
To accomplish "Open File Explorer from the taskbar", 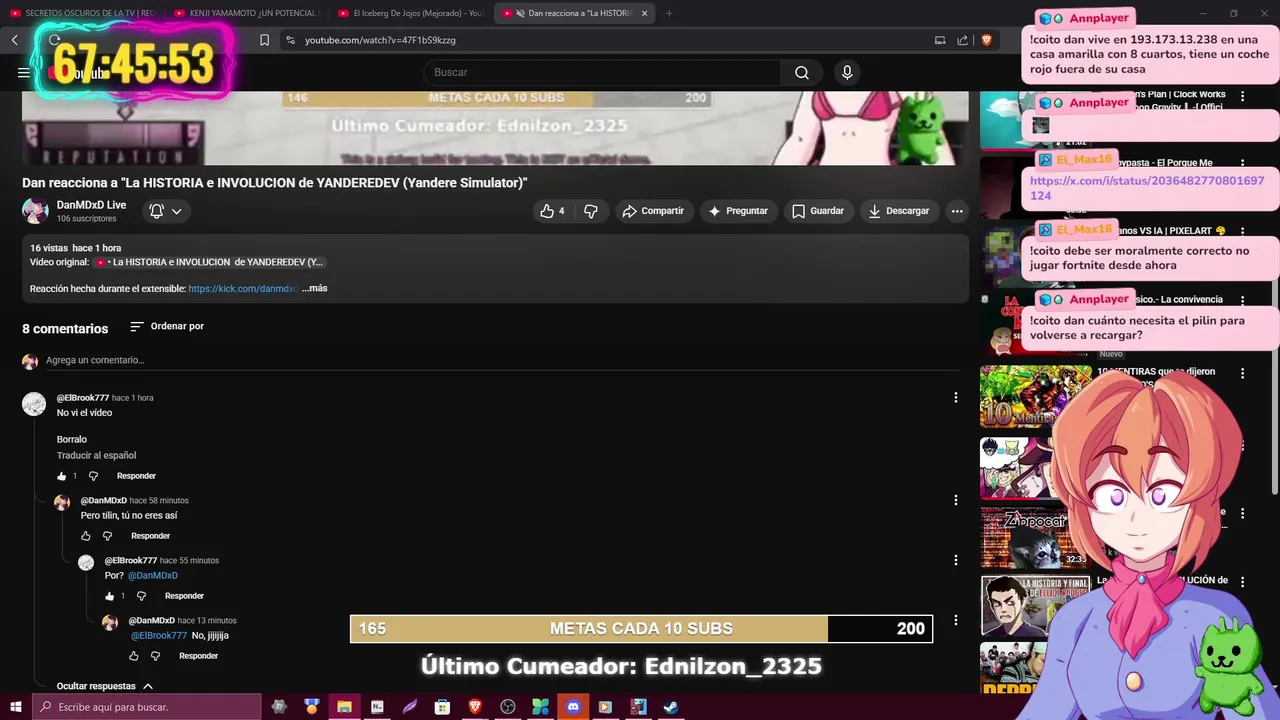I will [344, 707].
